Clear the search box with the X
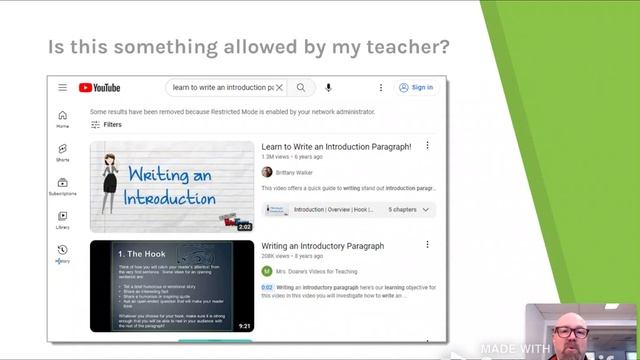 tap(279, 87)
